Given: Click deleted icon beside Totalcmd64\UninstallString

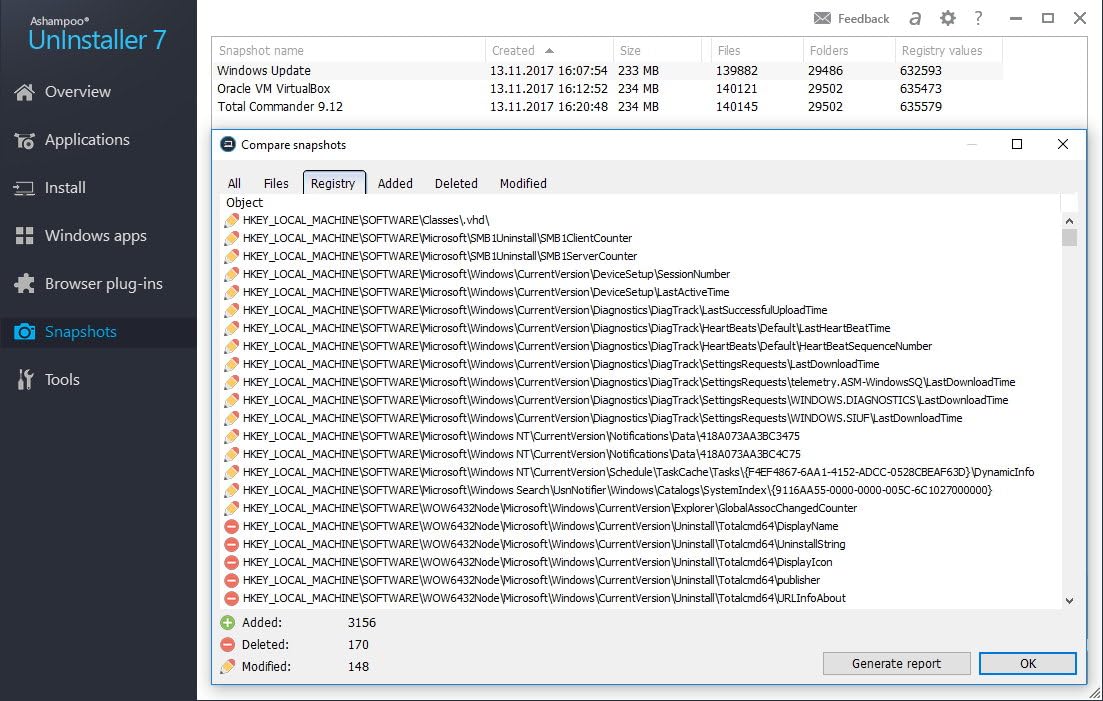Looking at the screenshot, I should click(231, 544).
